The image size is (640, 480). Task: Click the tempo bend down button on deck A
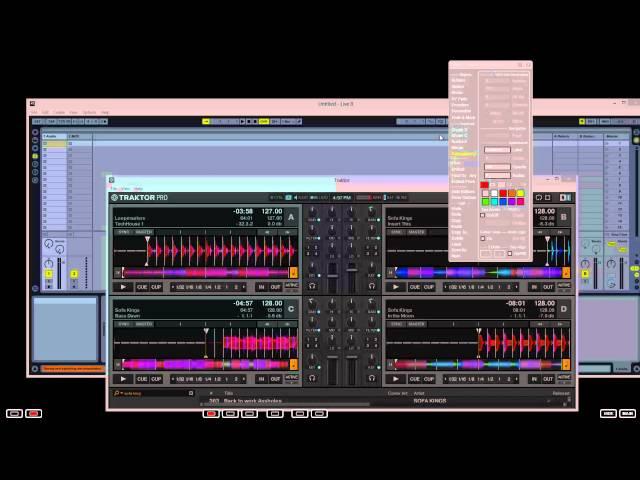coord(267,232)
